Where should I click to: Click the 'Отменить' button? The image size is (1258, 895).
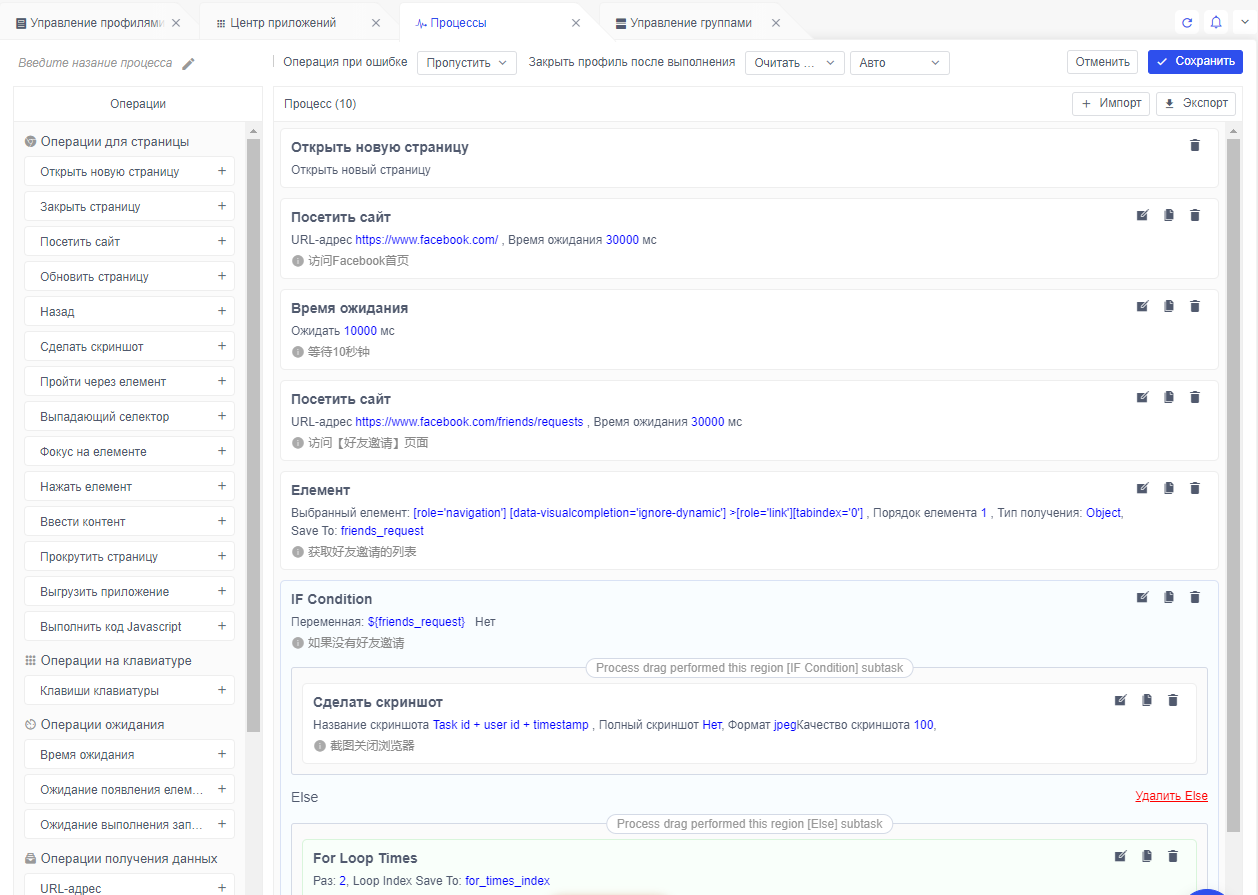(1102, 62)
